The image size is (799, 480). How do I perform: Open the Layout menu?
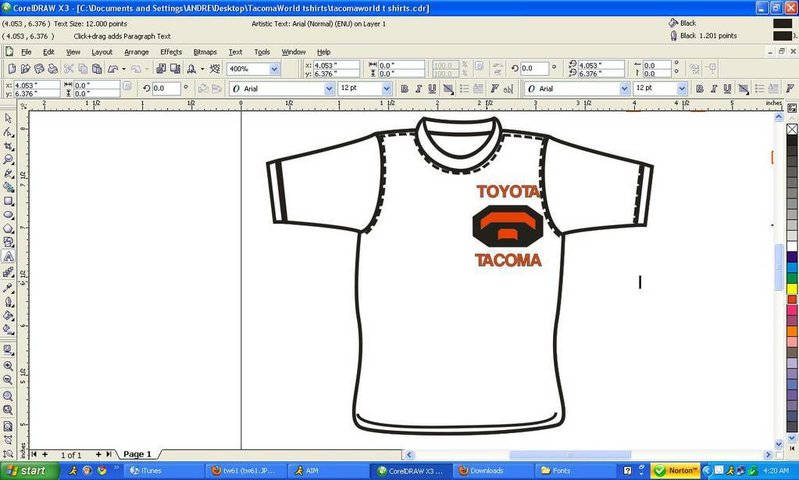[x=102, y=52]
